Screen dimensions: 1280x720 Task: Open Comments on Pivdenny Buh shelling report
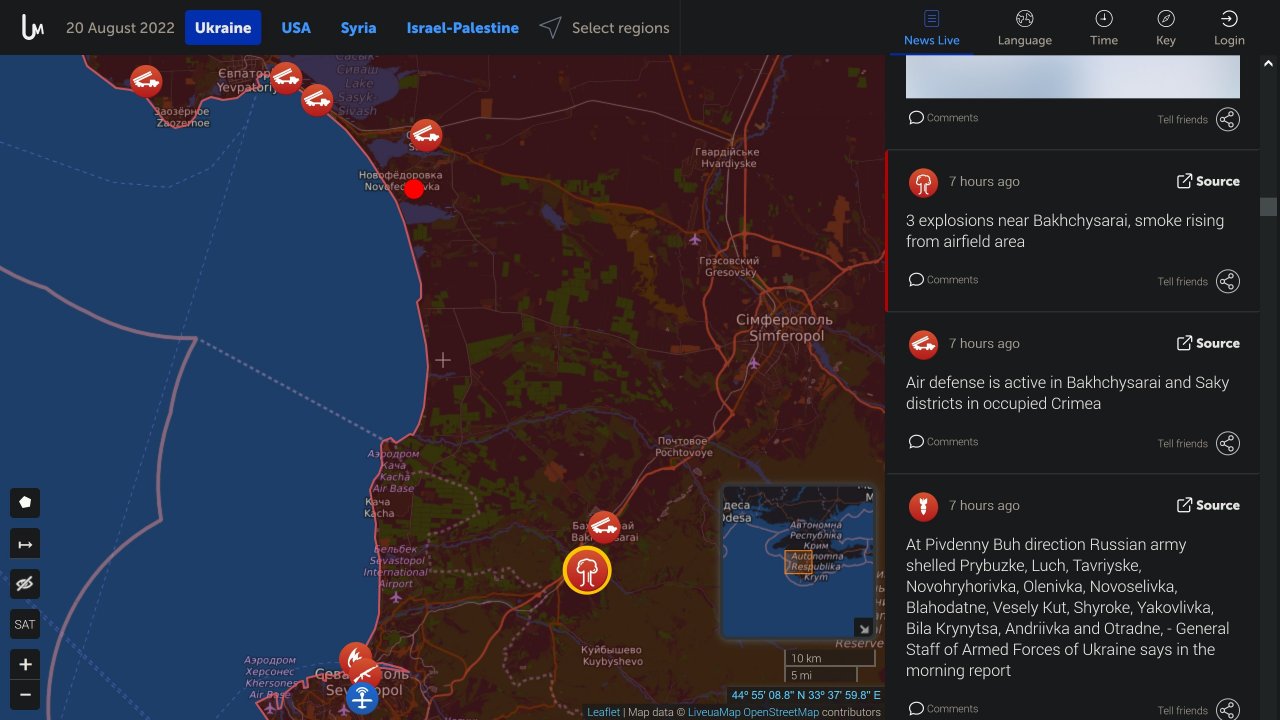tap(943, 709)
